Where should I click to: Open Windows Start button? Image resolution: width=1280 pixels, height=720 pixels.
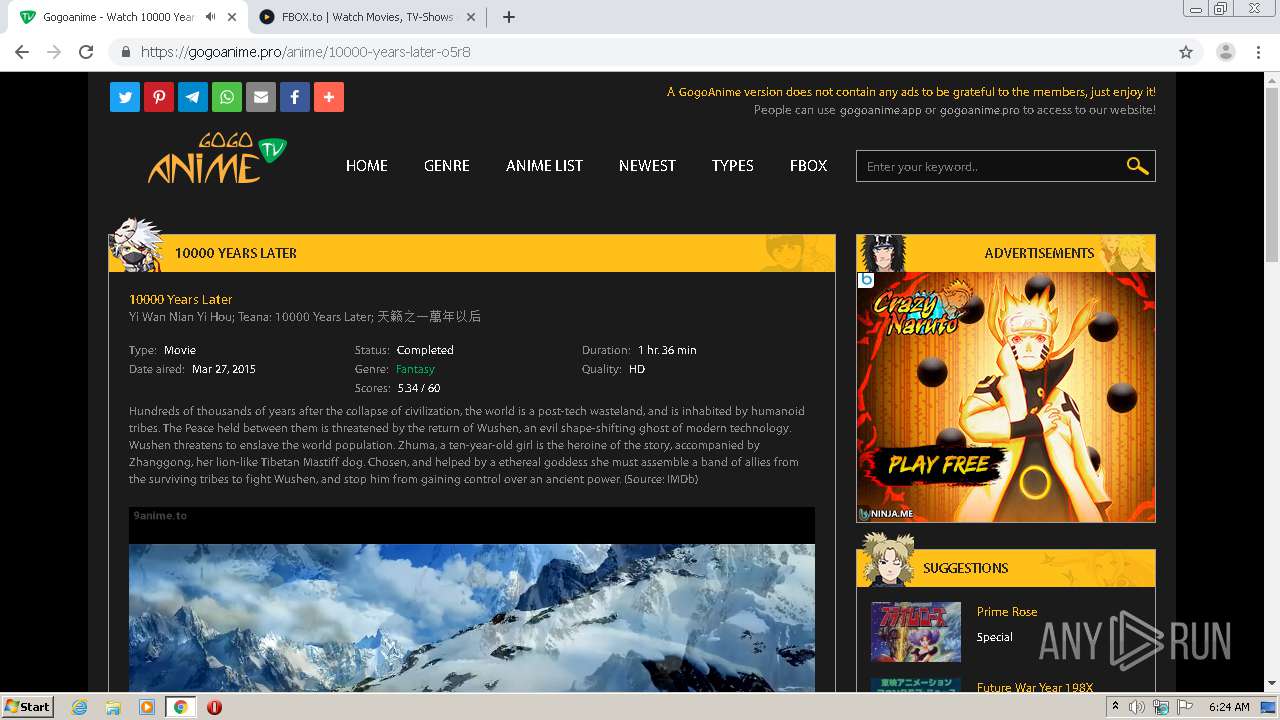click(x=28, y=706)
